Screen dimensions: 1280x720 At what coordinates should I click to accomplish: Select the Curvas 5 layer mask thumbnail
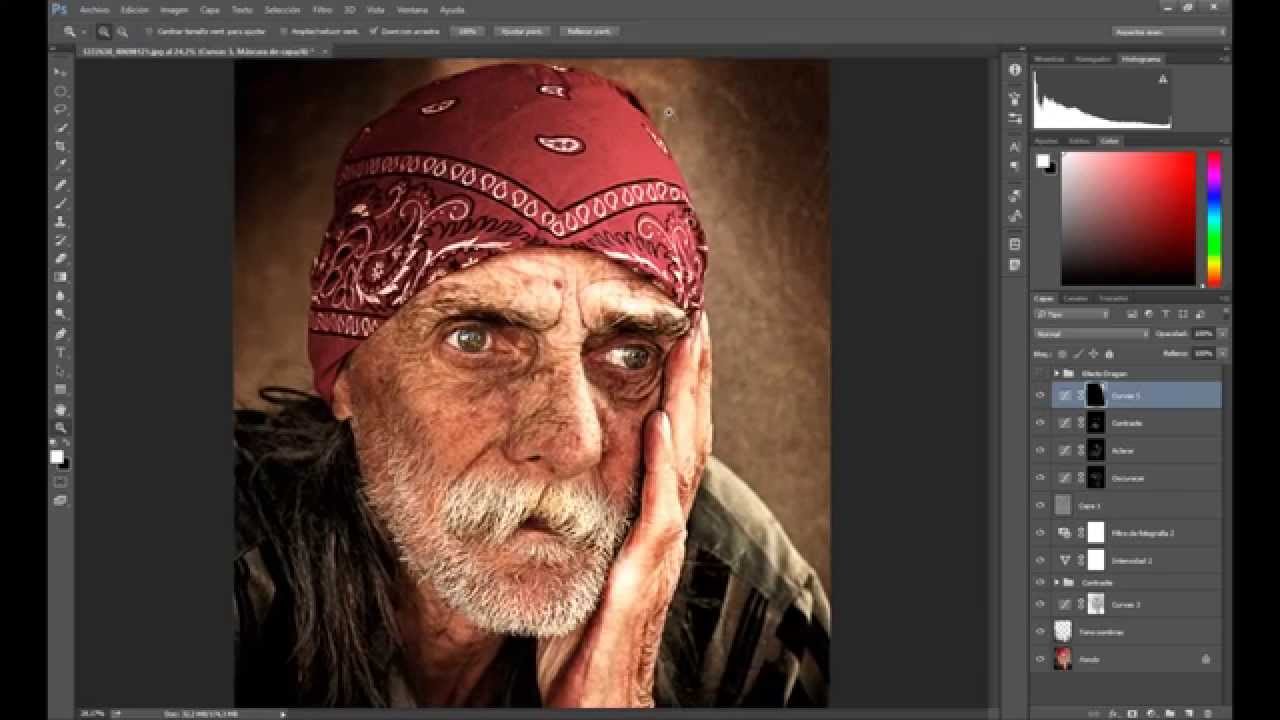click(x=1095, y=394)
